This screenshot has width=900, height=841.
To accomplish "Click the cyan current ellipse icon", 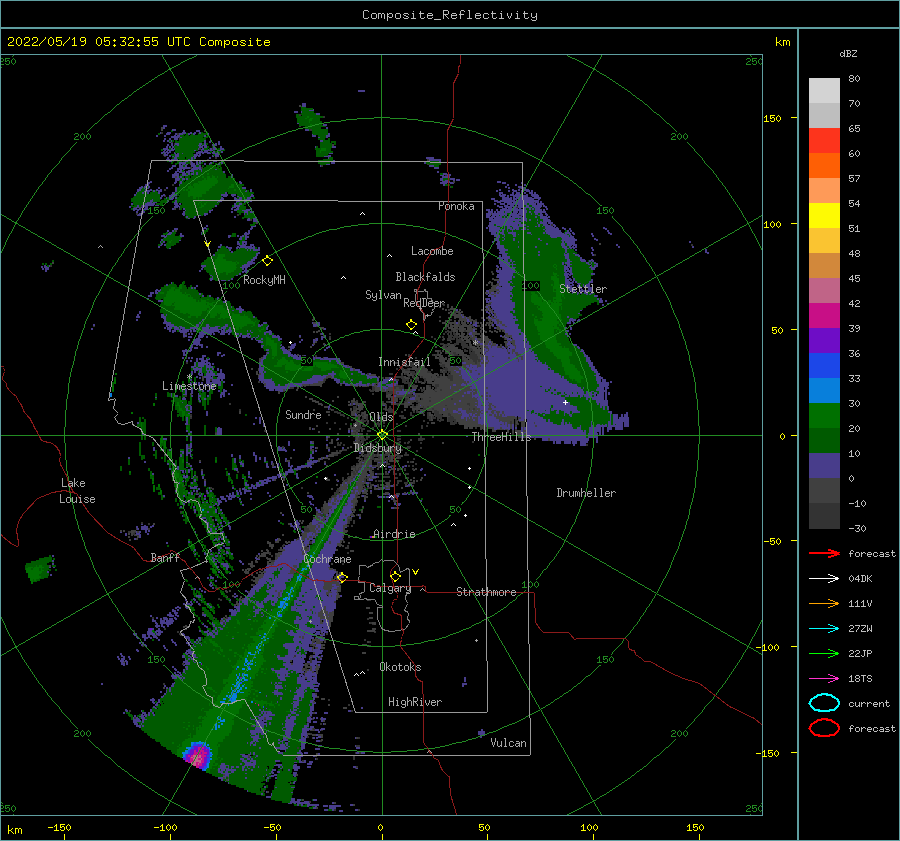I will point(824,703).
